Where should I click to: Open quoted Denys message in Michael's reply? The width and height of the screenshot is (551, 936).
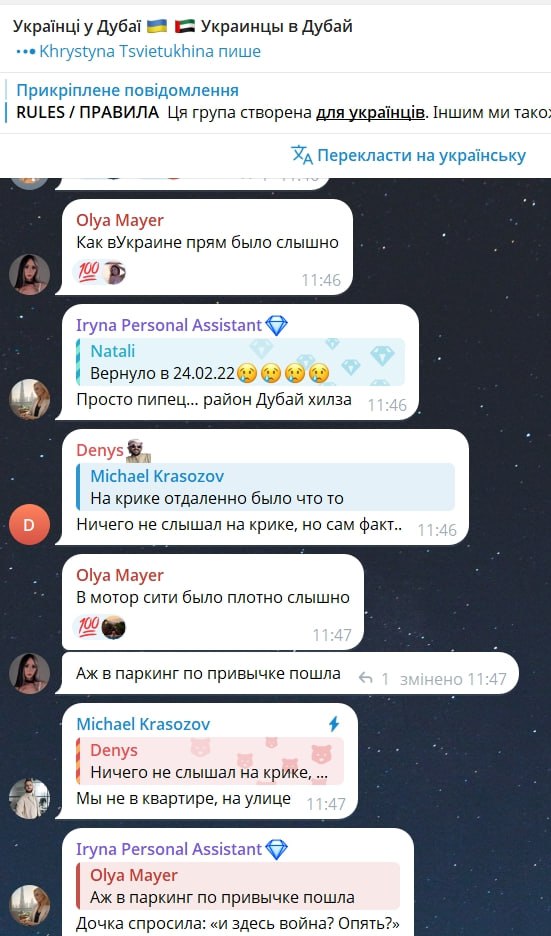(210, 761)
